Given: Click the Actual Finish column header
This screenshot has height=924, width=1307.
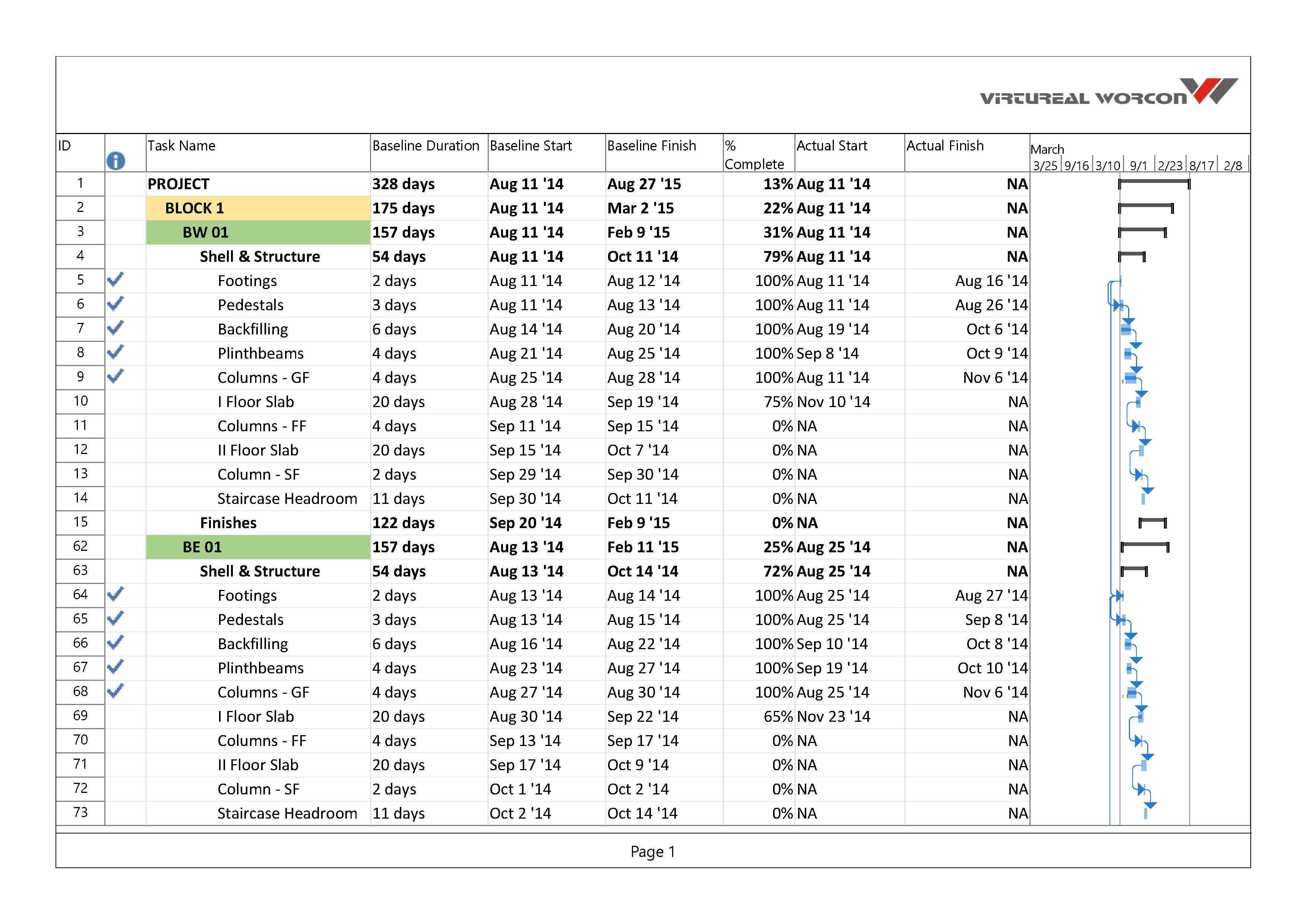Looking at the screenshot, I should pos(945,146).
